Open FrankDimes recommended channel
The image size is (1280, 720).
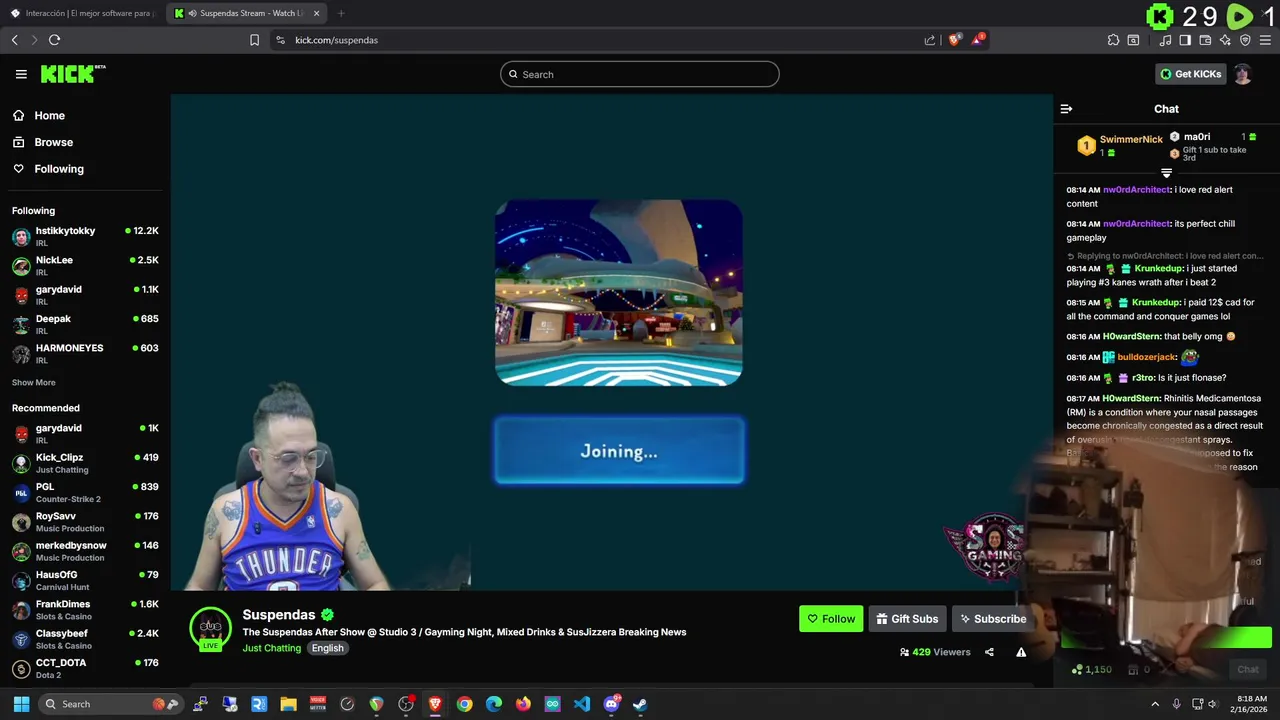click(85, 610)
